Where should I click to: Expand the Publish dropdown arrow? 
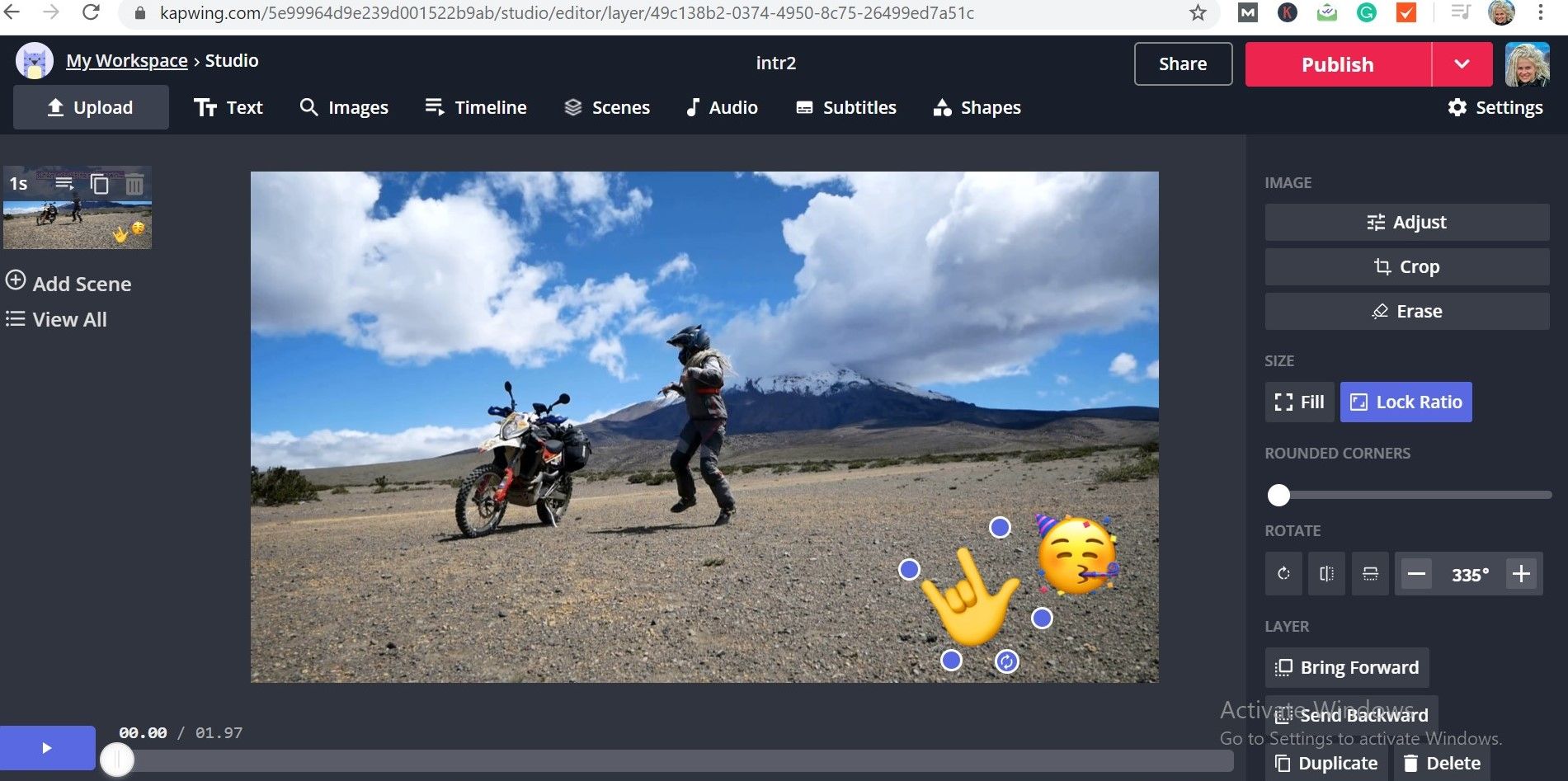point(1462,64)
